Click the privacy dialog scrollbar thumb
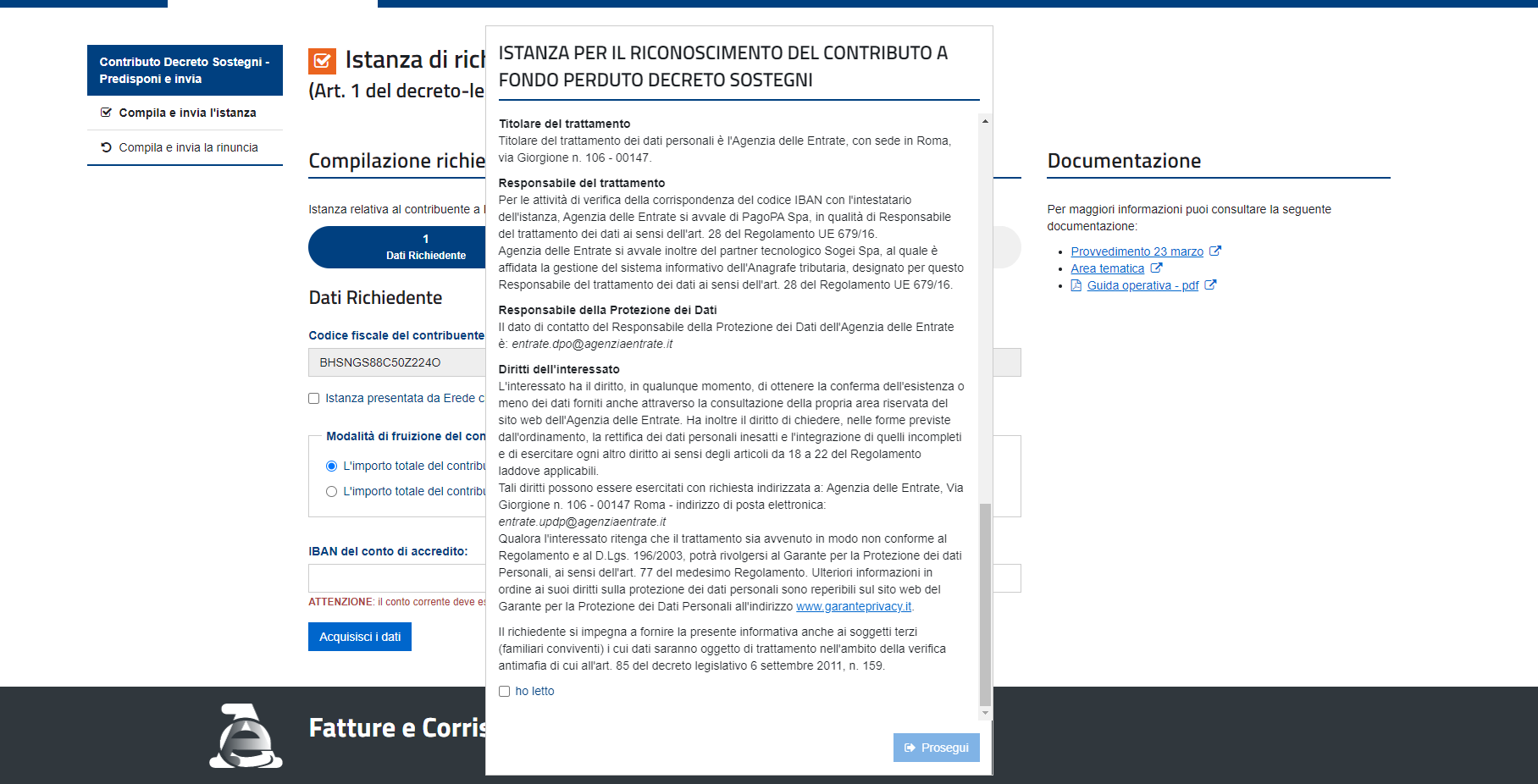Viewport: 1538px width, 784px height. coord(984,604)
